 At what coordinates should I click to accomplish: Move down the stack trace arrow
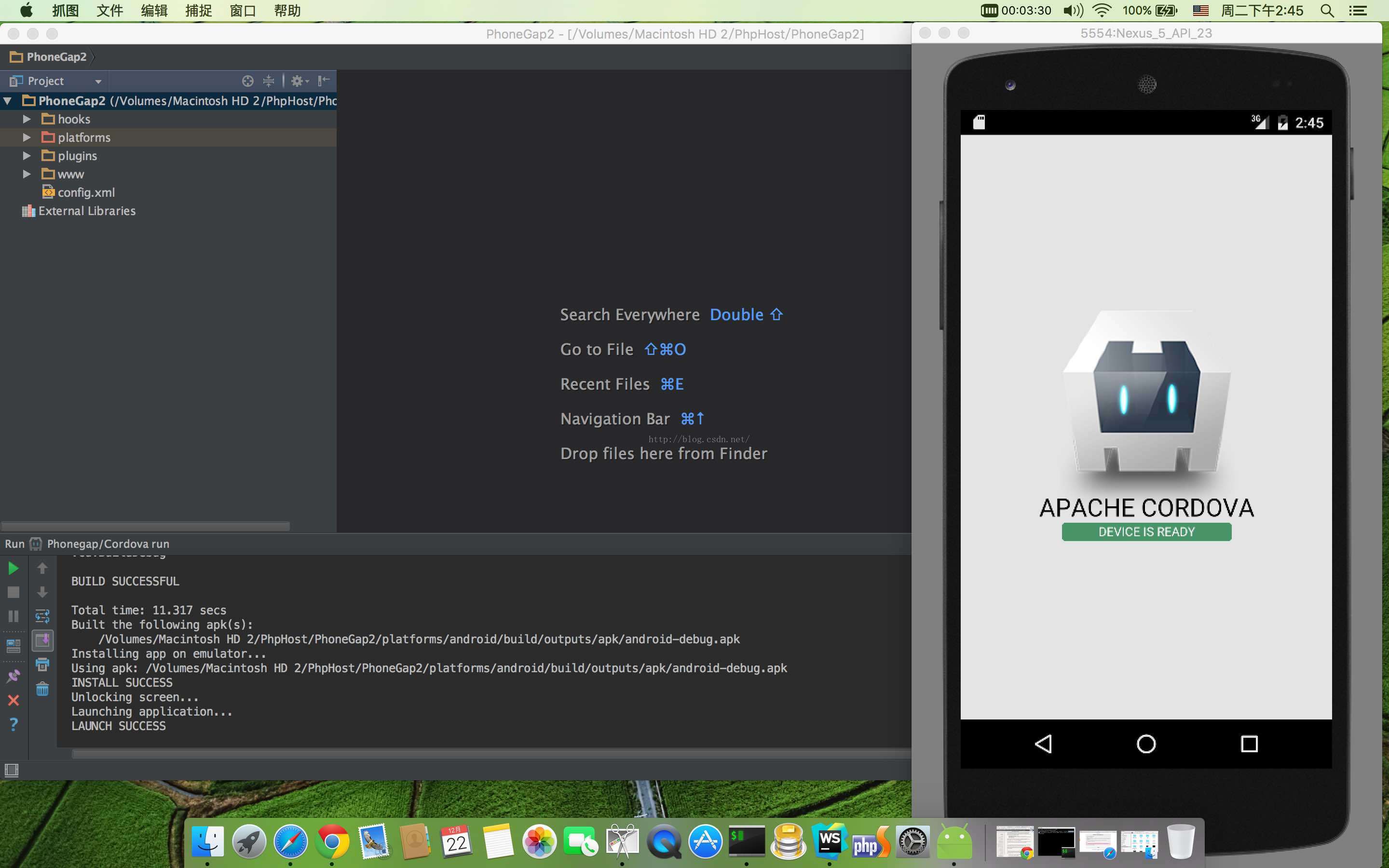pyautogui.click(x=42, y=592)
